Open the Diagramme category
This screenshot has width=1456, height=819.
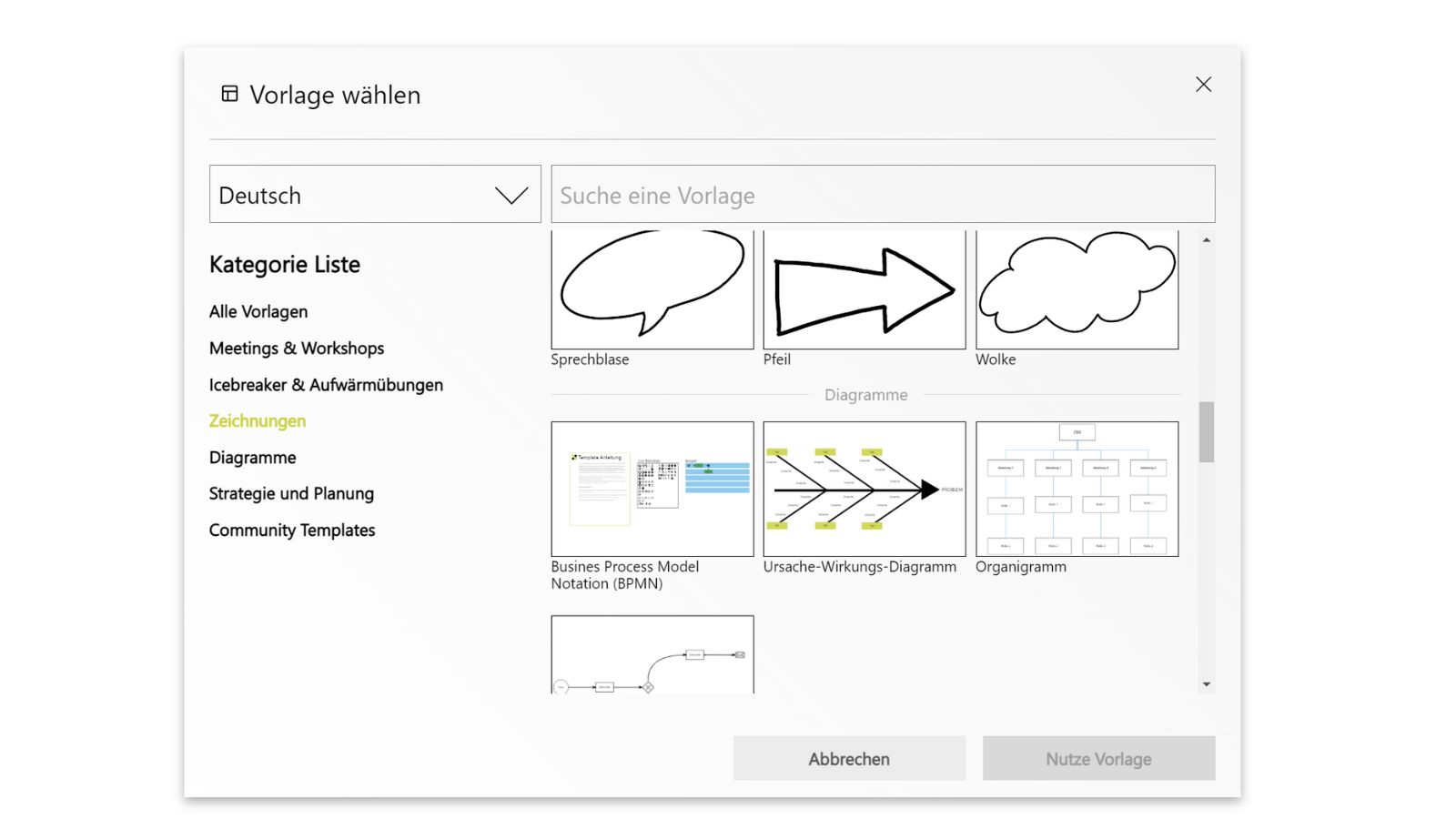(252, 457)
